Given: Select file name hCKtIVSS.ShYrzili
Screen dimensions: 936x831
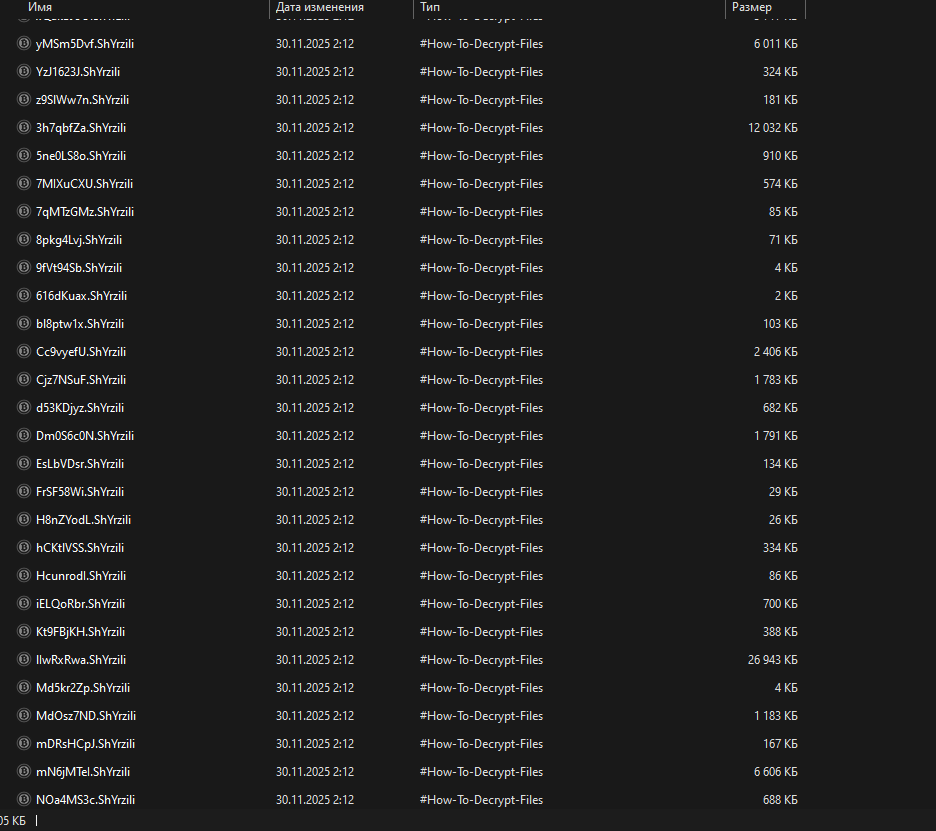Looking at the screenshot, I should click(80, 548).
